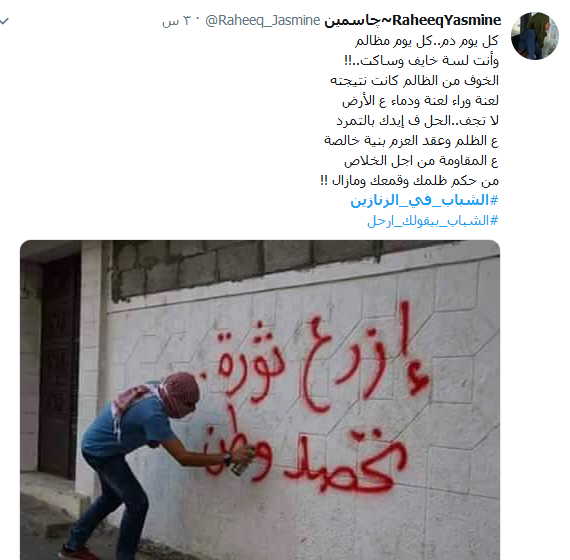Click the line الخوف من الظالم كانت نتيجته
Image resolution: width=570 pixels, height=560 pixels.
[414, 81]
